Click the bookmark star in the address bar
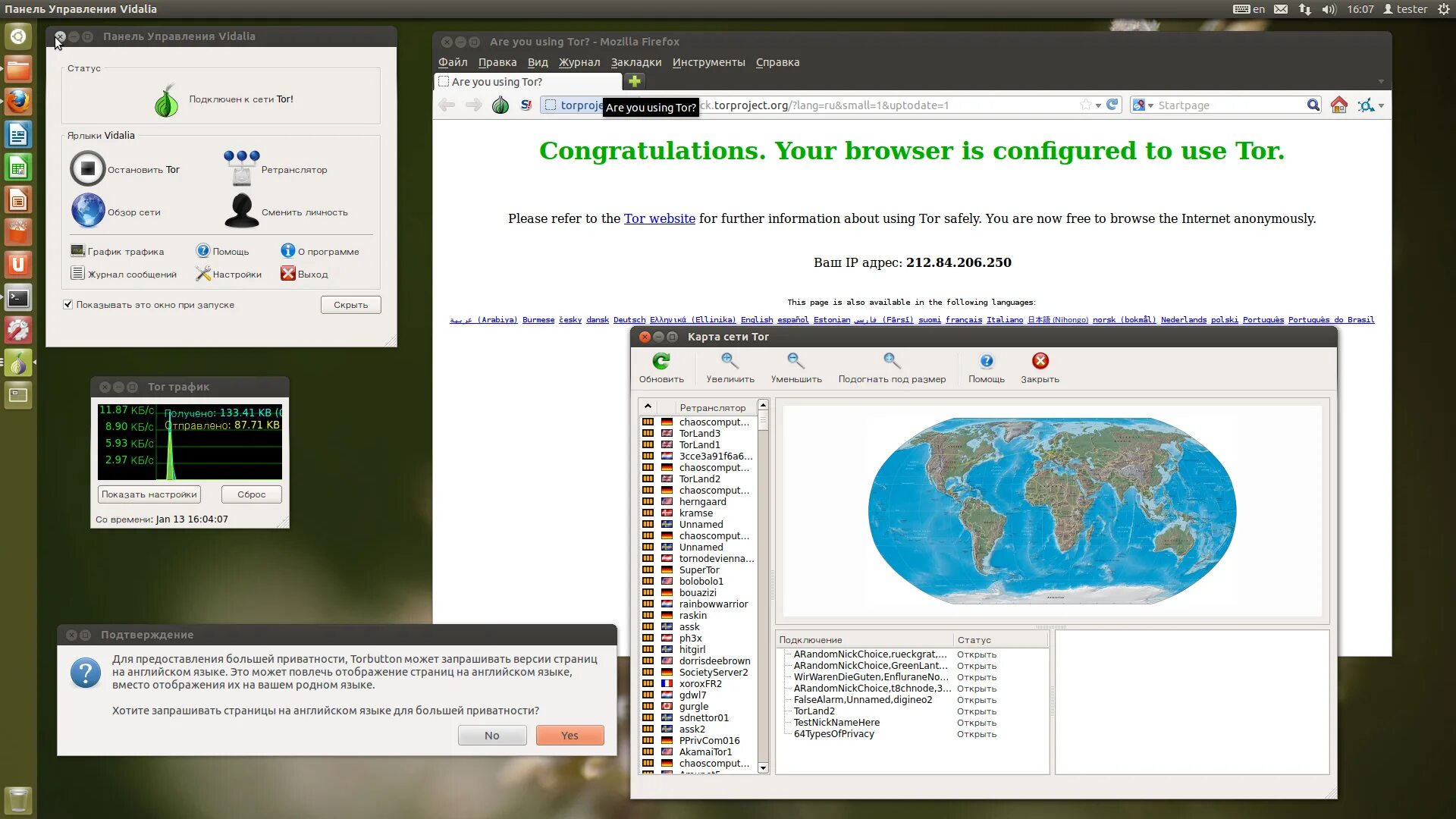The height and width of the screenshot is (819, 1456). click(1086, 105)
